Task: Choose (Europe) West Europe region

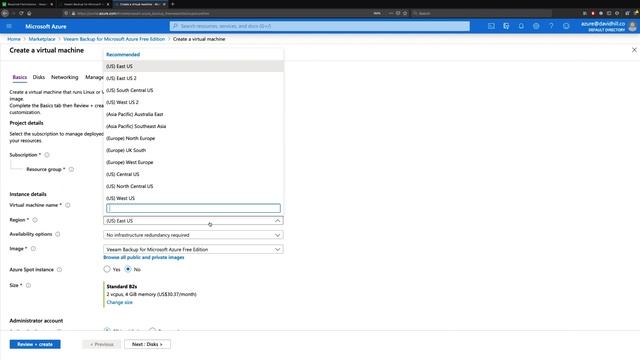Action: pos(193,162)
